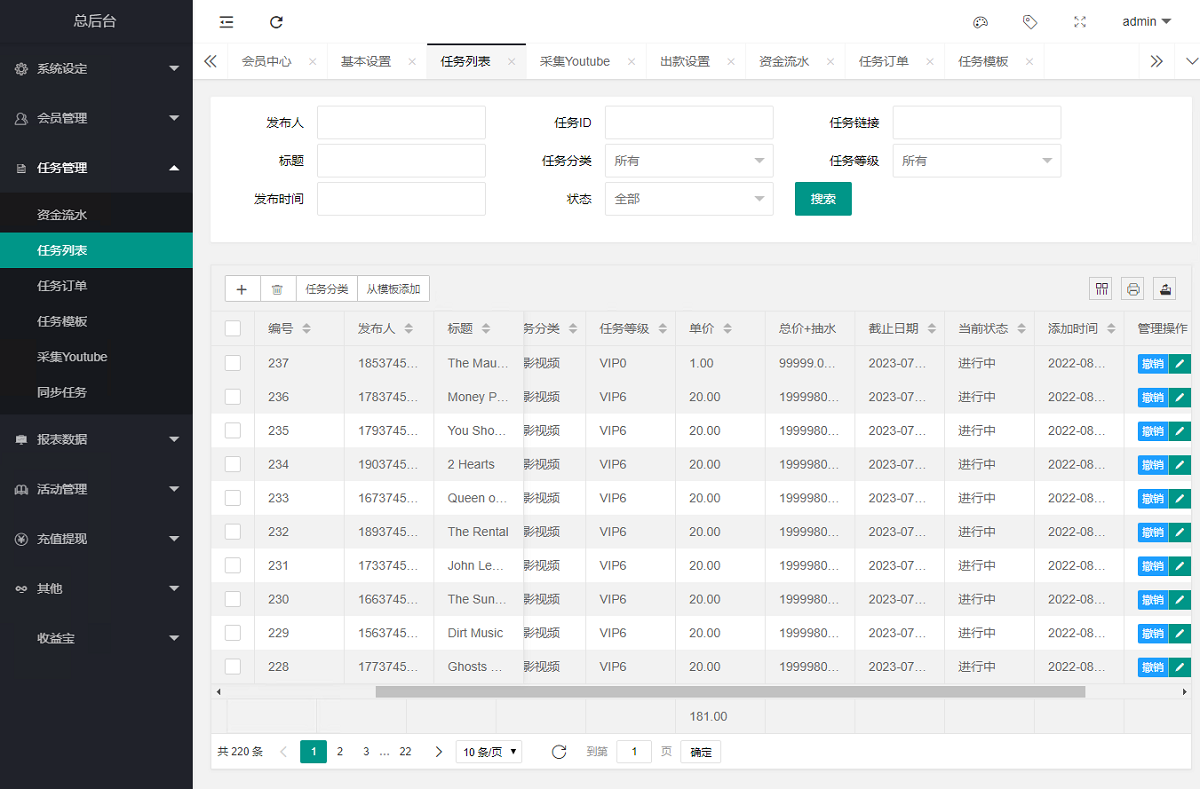
Task: Open 任务订单 in the sidebar
Action: [x=62, y=286]
